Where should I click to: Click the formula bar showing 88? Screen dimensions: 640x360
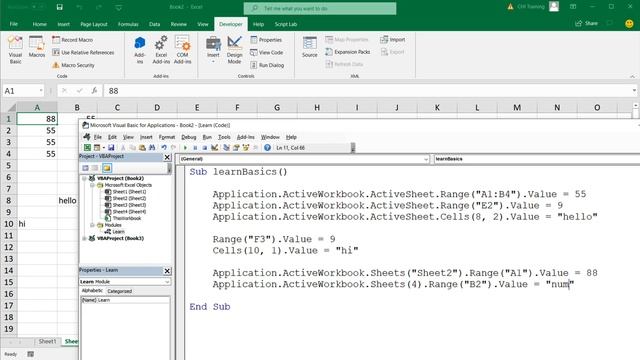pos(367,91)
